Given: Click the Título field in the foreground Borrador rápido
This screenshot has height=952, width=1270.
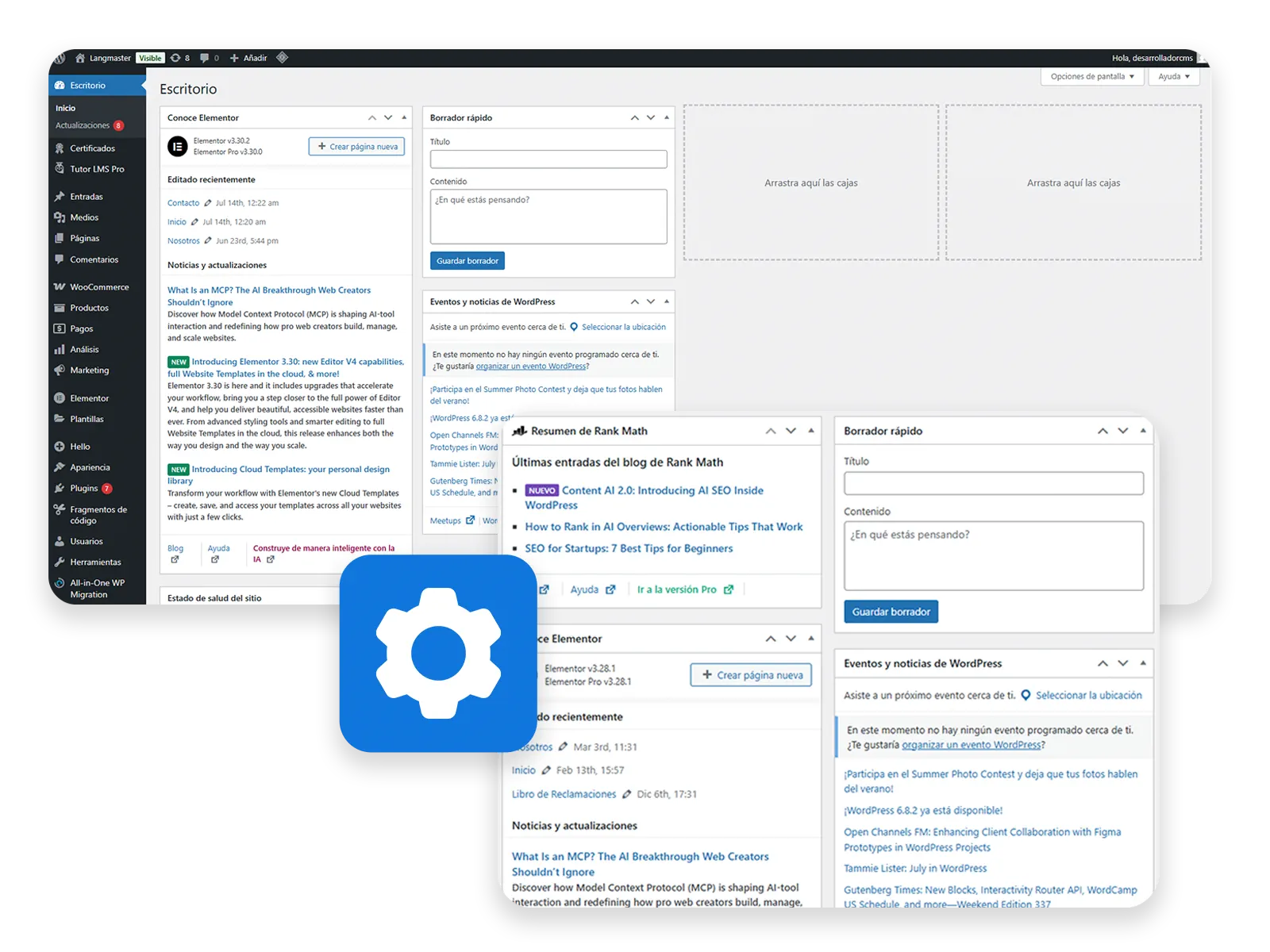Looking at the screenshot, I should (x=994, y=483).
